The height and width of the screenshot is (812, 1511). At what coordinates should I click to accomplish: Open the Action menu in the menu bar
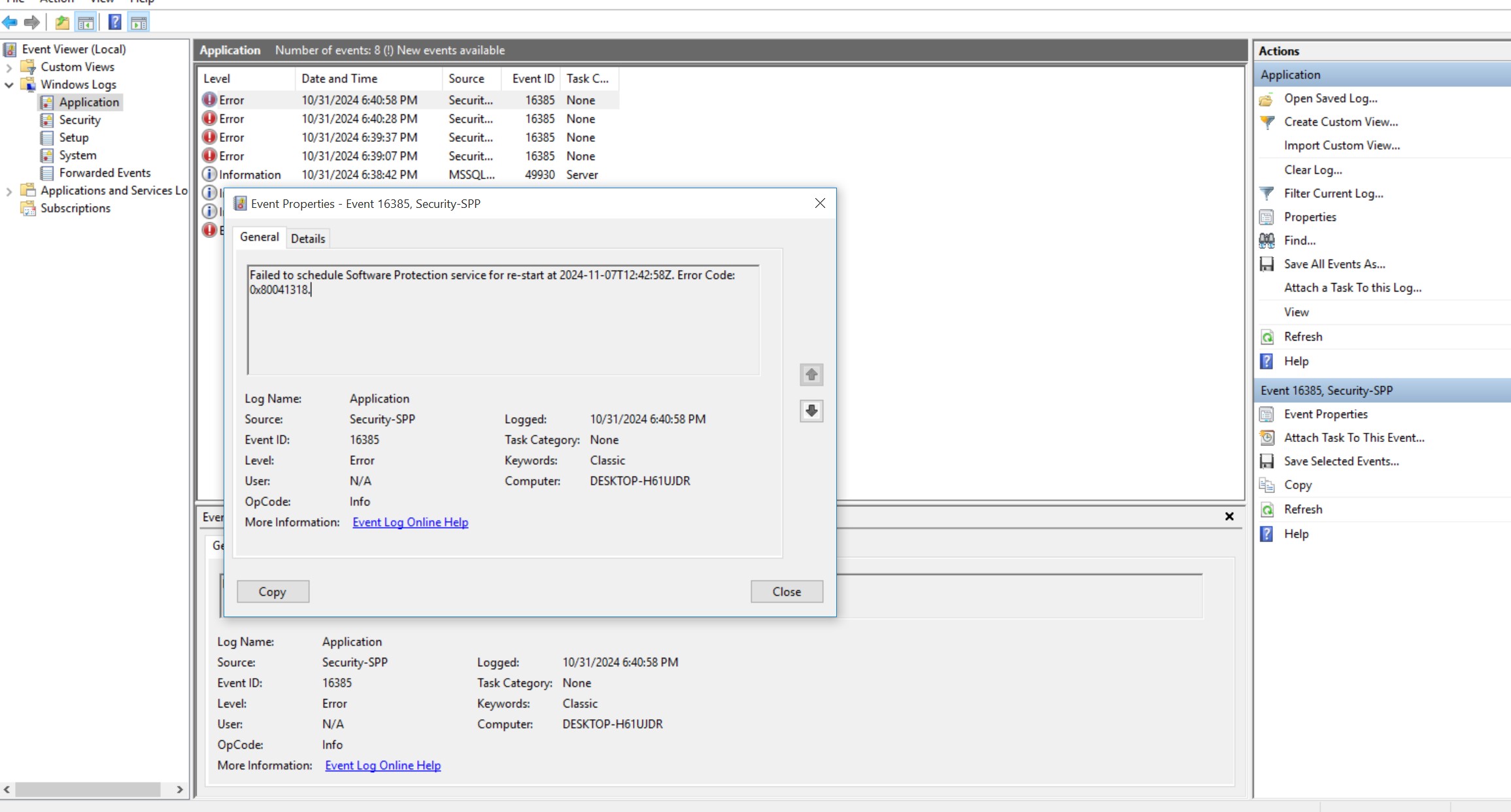pos(57,2)
